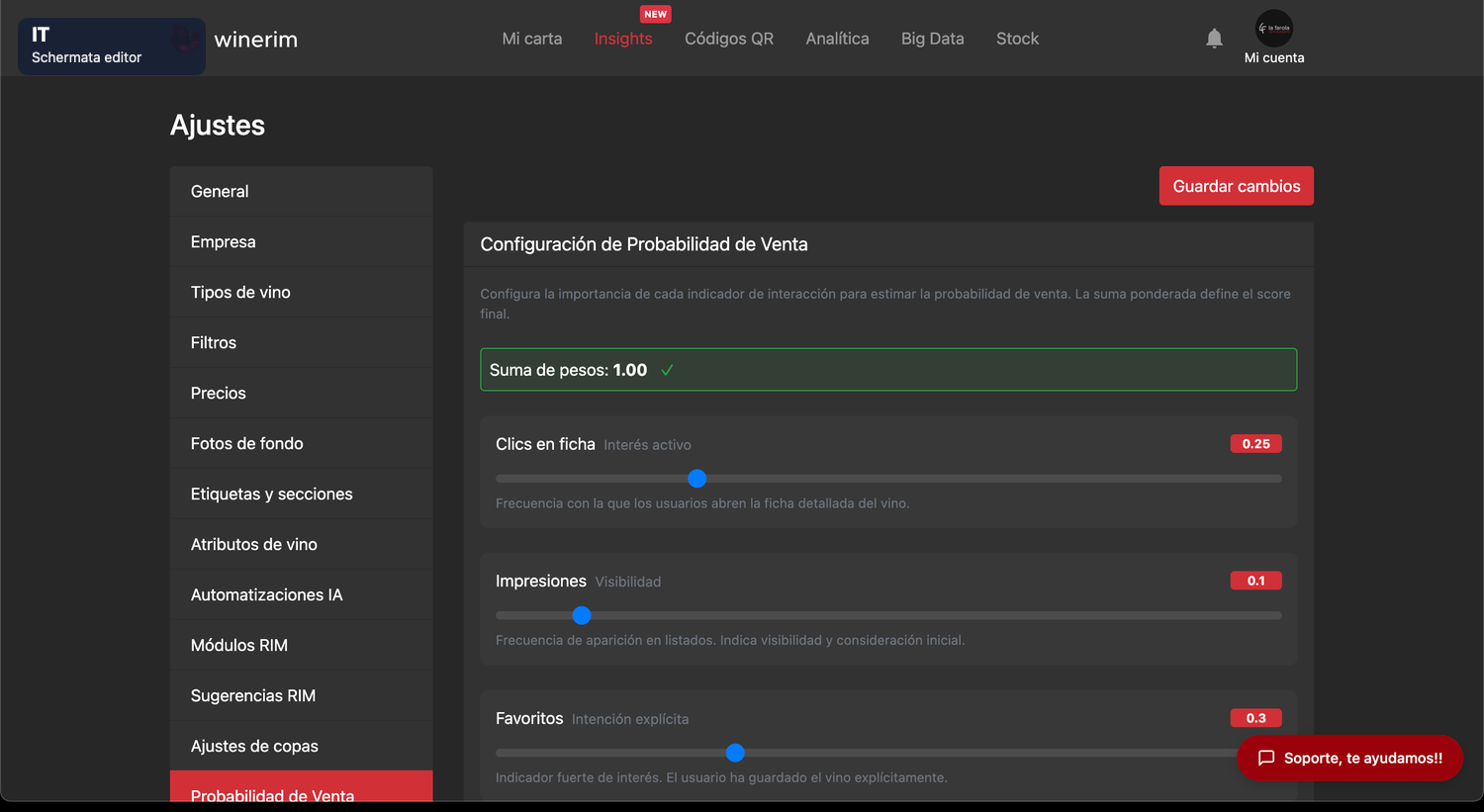Screen dimensions: 1484x812
Task: Open Big Data
Action: click(933, 39)
